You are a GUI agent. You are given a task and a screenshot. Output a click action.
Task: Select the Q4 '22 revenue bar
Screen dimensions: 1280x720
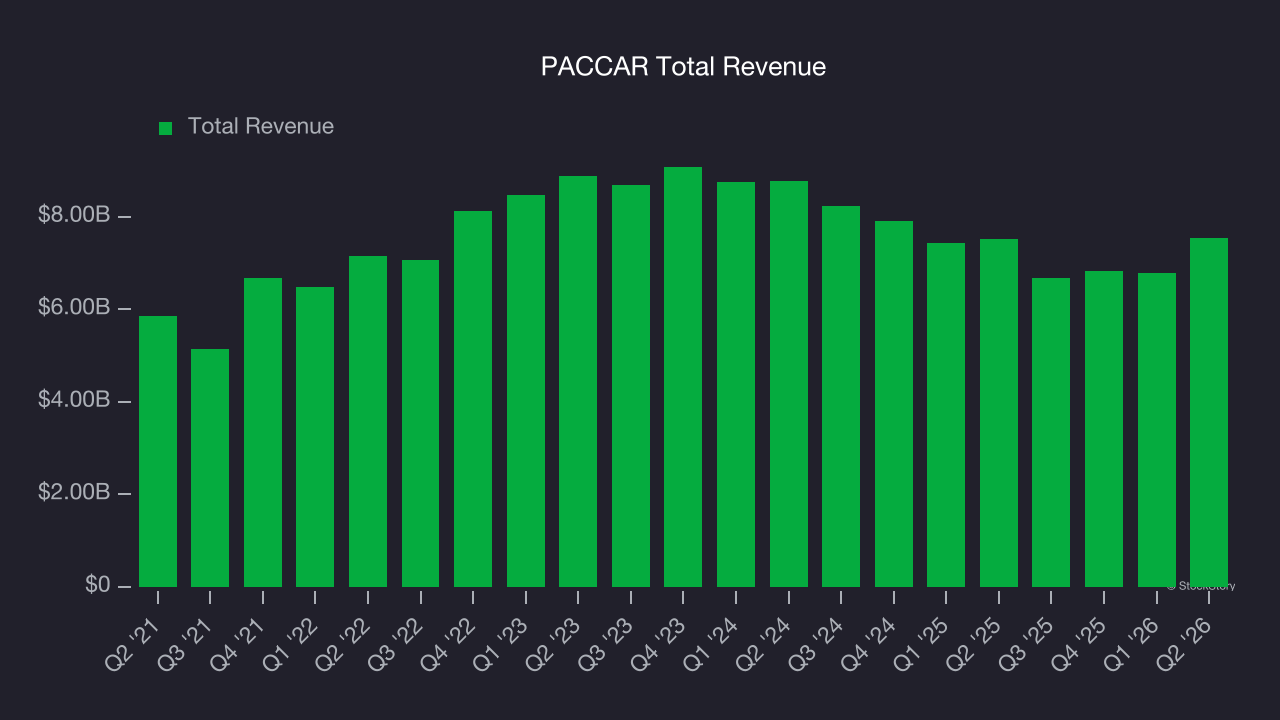[473, 399]
